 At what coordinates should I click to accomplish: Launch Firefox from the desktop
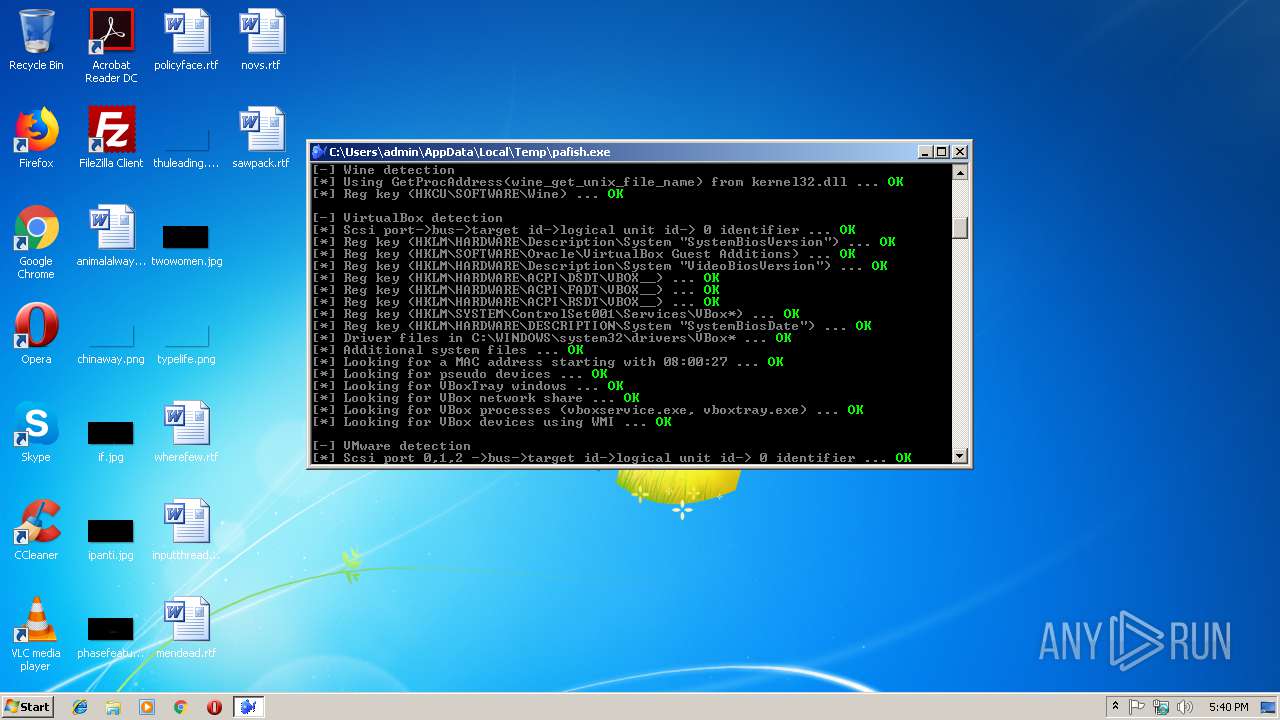pos(36,138)
